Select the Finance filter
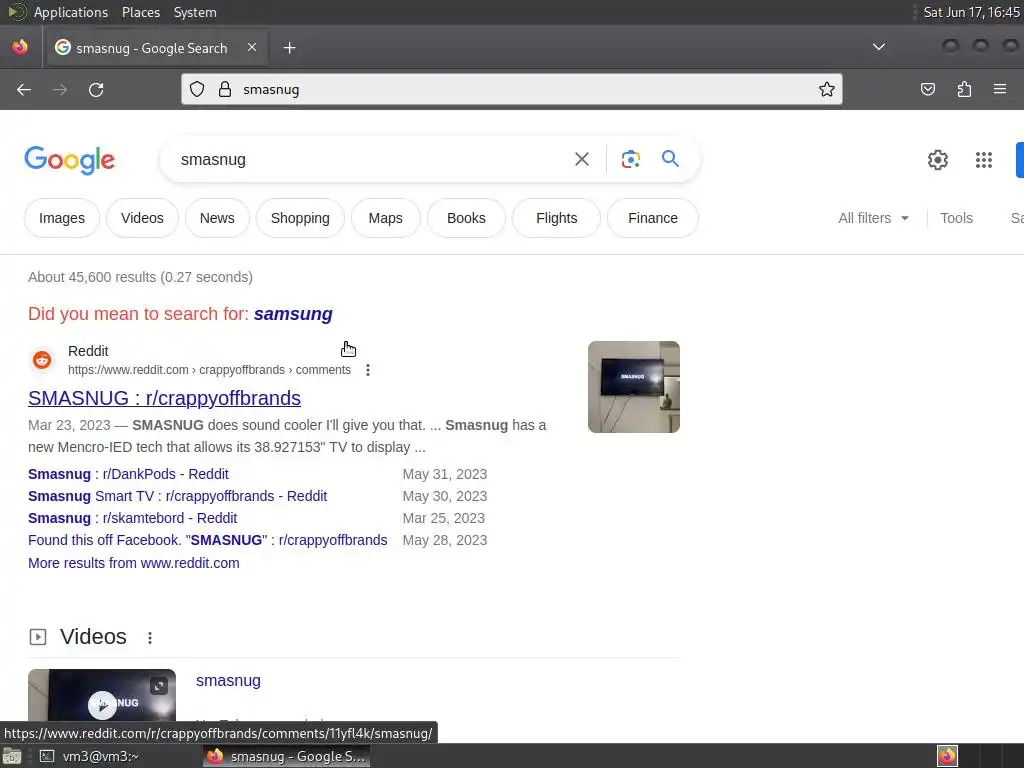Screen dimensions: 1024x768 tap(653, 218)
